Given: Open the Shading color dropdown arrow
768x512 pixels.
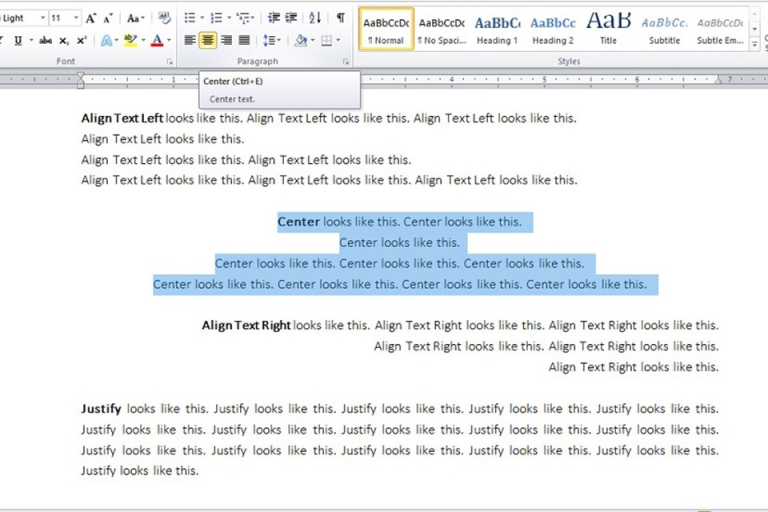Looking at the screenshot, I should 312,40.
